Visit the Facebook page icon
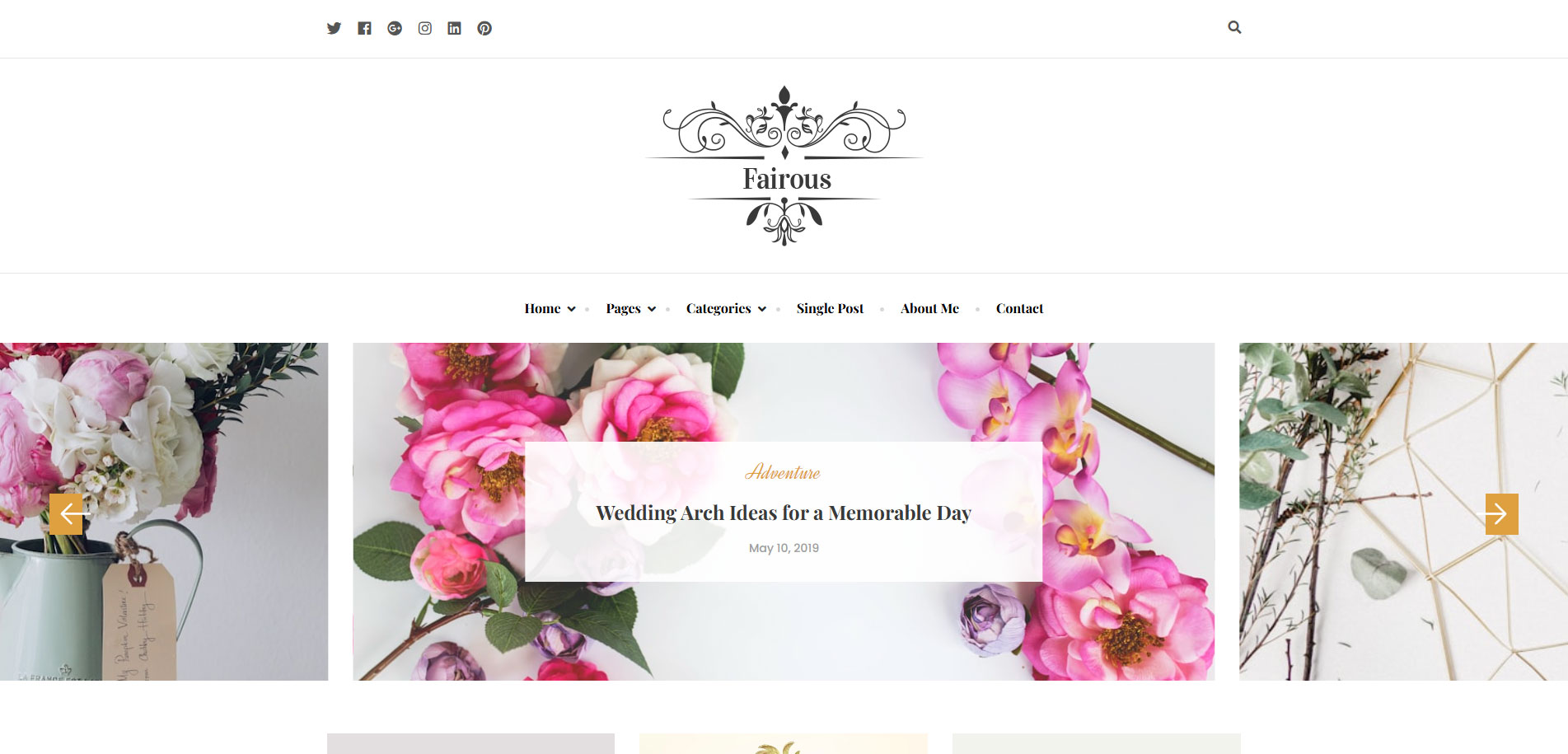The height and width of the screenshot is (754, 1568). pyautogui.click(x=364, y=28)
